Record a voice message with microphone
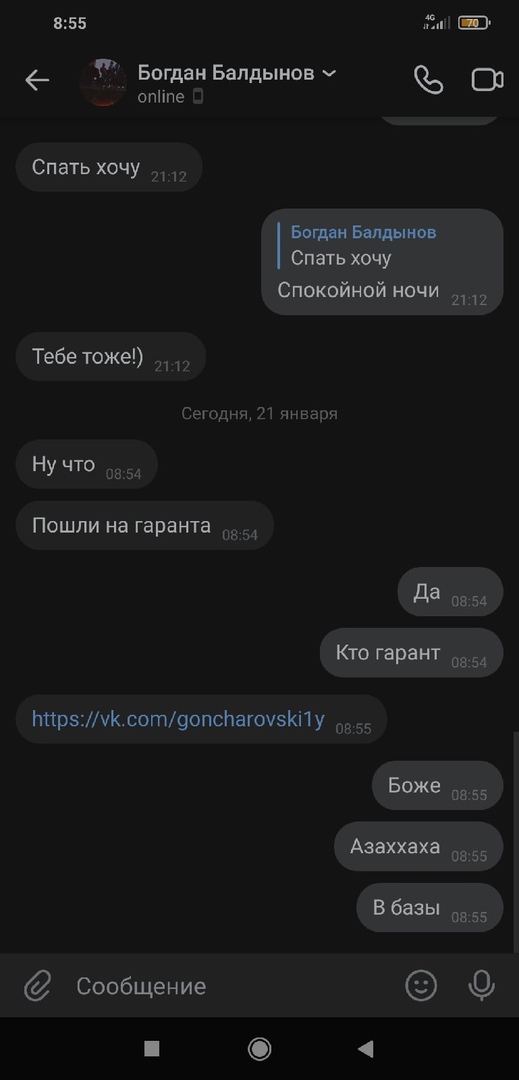Viewport: 519px width, 1080px height. point(481,985)
